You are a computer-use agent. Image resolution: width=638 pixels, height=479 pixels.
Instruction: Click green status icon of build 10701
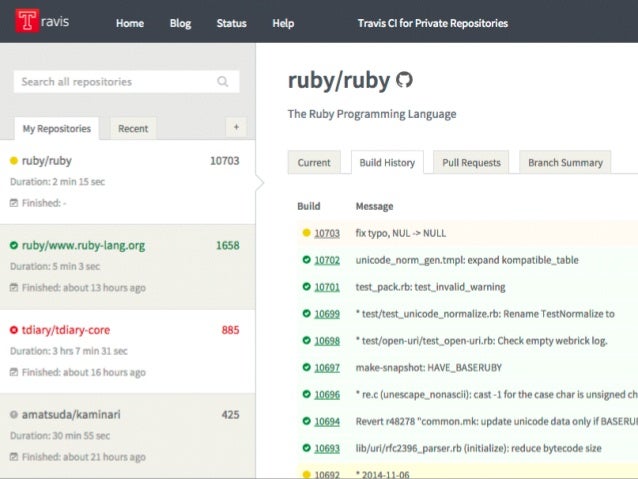(x=306, y=287)
